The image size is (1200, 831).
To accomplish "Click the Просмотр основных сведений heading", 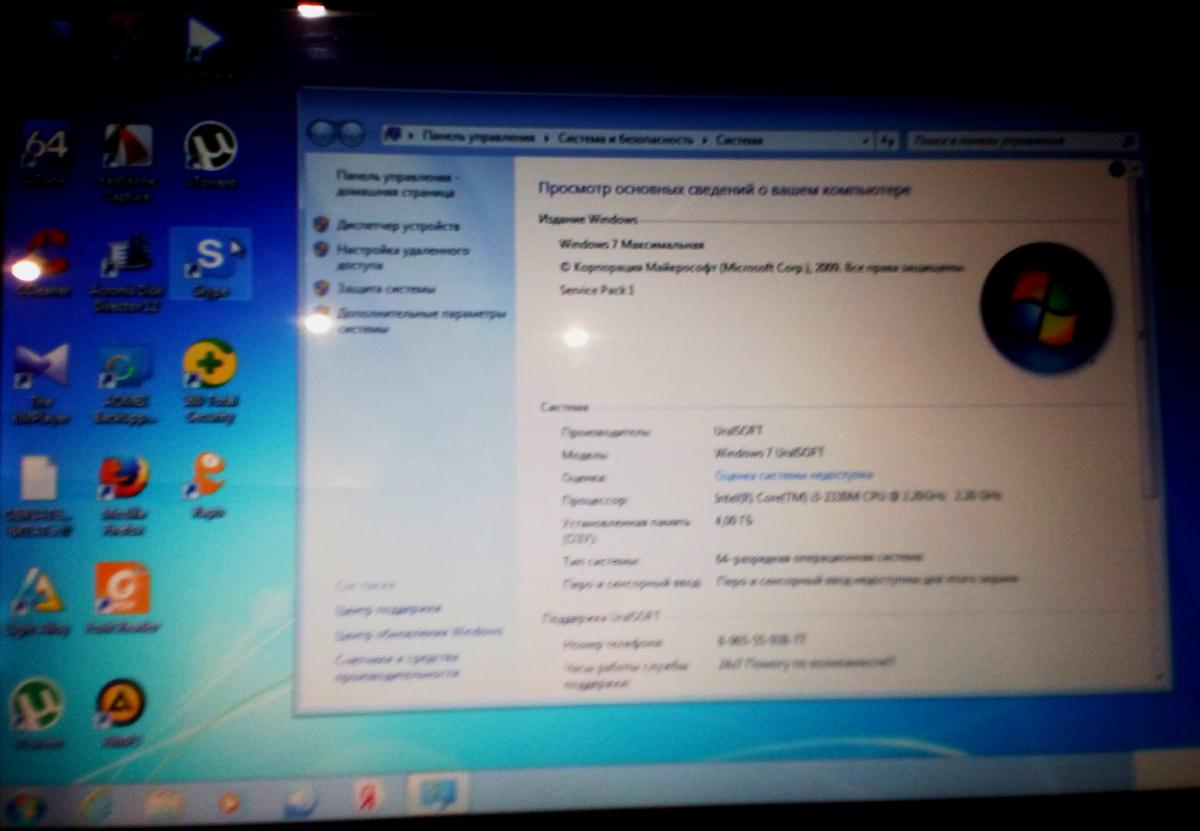I will point(725,189).
